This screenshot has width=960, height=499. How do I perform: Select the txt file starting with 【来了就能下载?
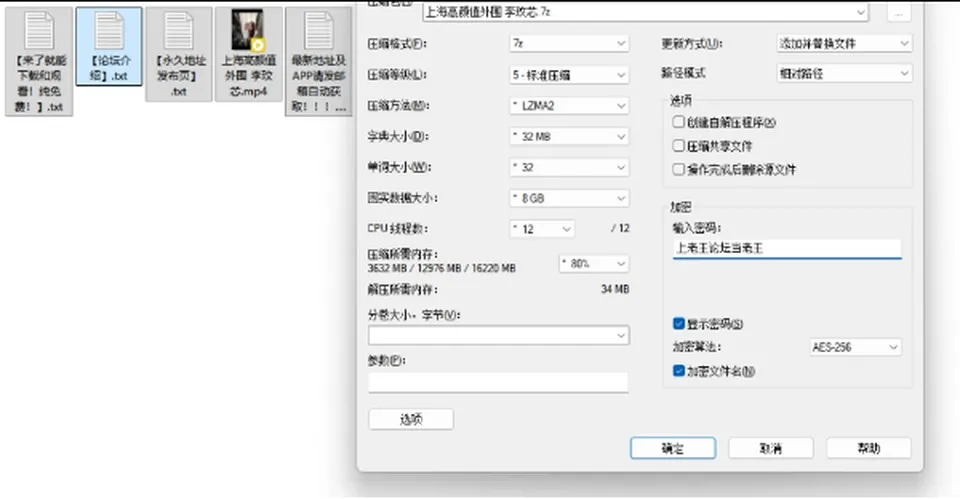click(39, 61)
